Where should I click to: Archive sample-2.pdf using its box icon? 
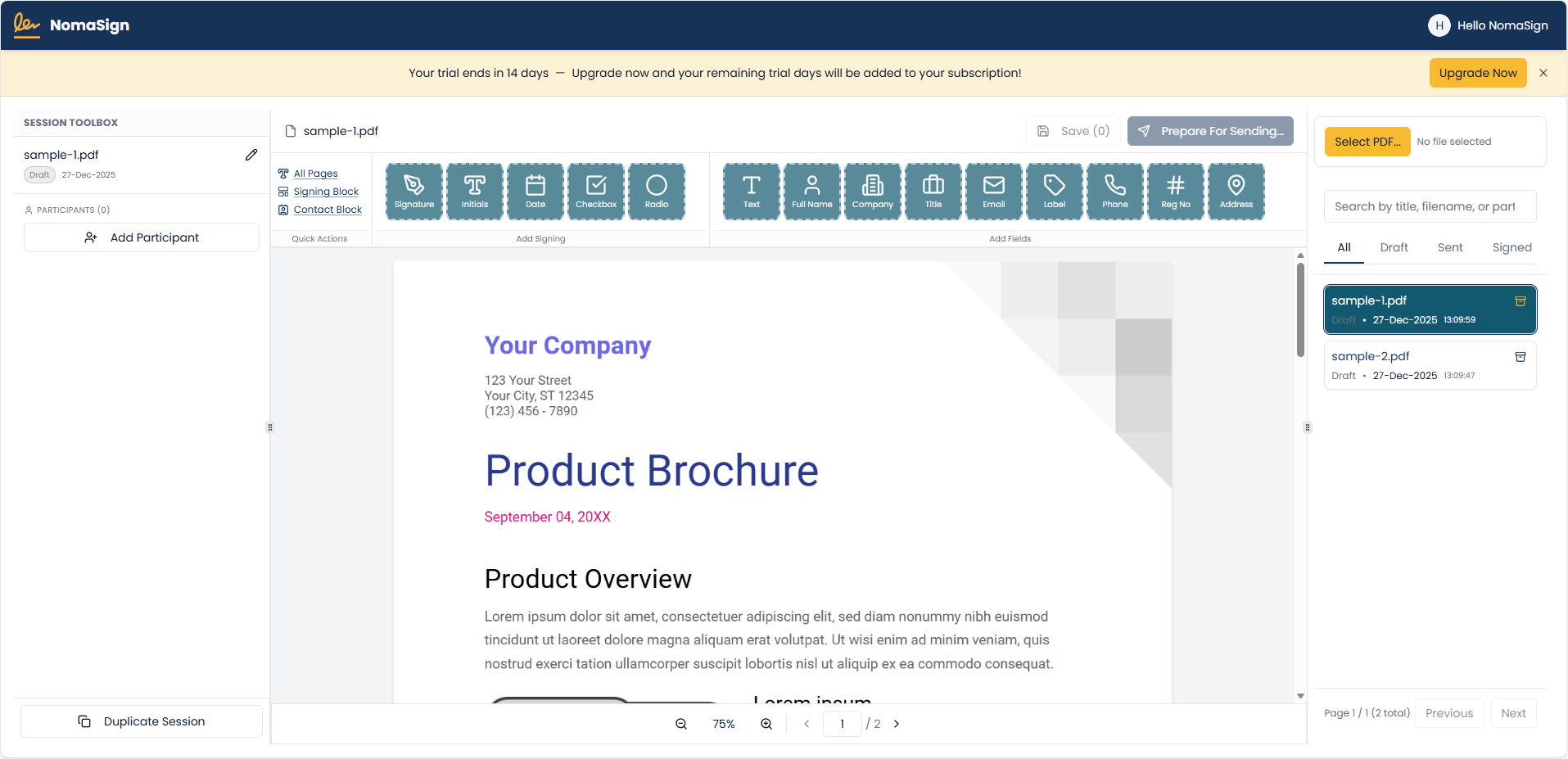(x=1521, y=357)
